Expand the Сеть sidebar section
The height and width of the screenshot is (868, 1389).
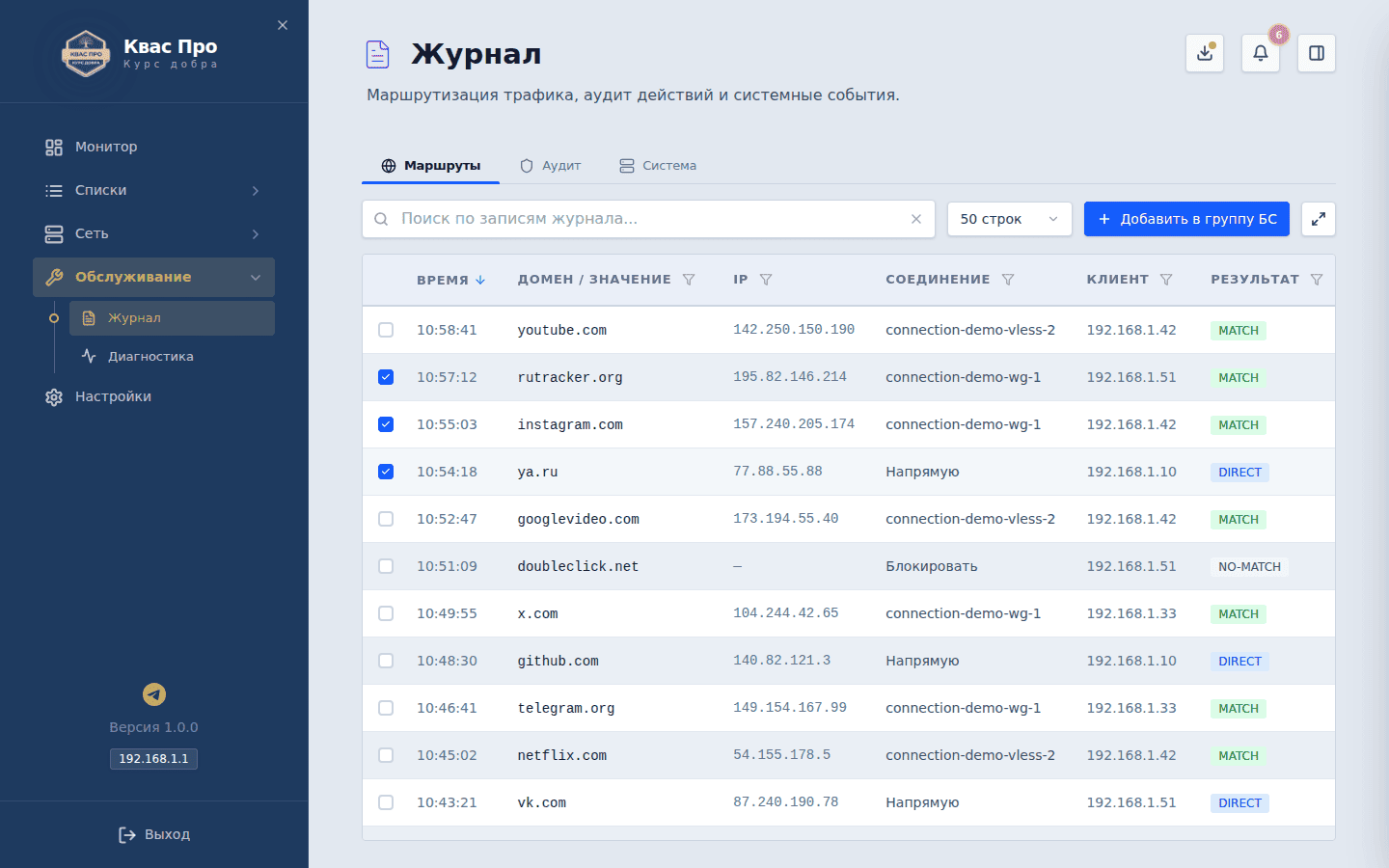(x=154, y=233)
